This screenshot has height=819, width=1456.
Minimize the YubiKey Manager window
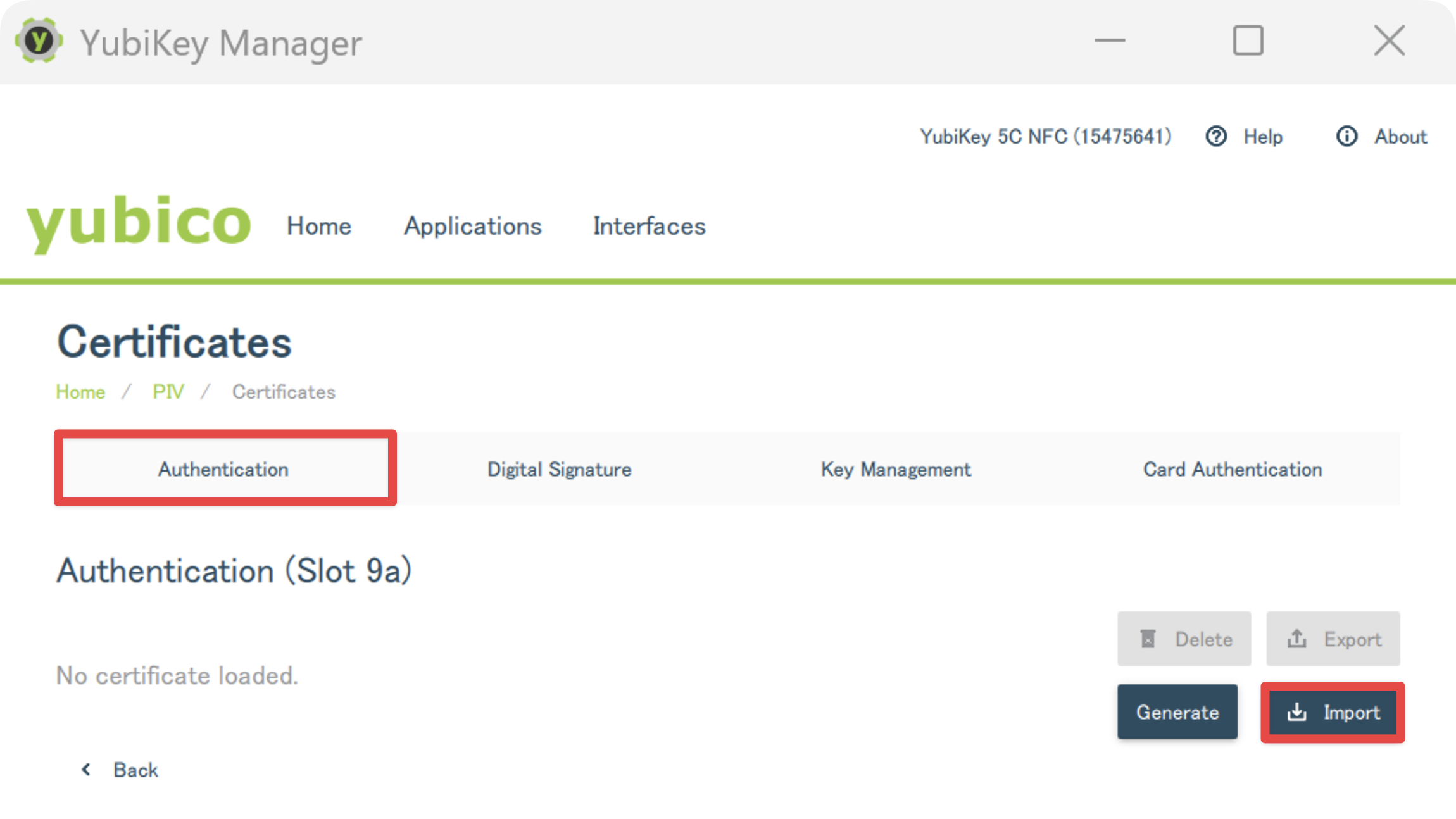(1110, 41)
